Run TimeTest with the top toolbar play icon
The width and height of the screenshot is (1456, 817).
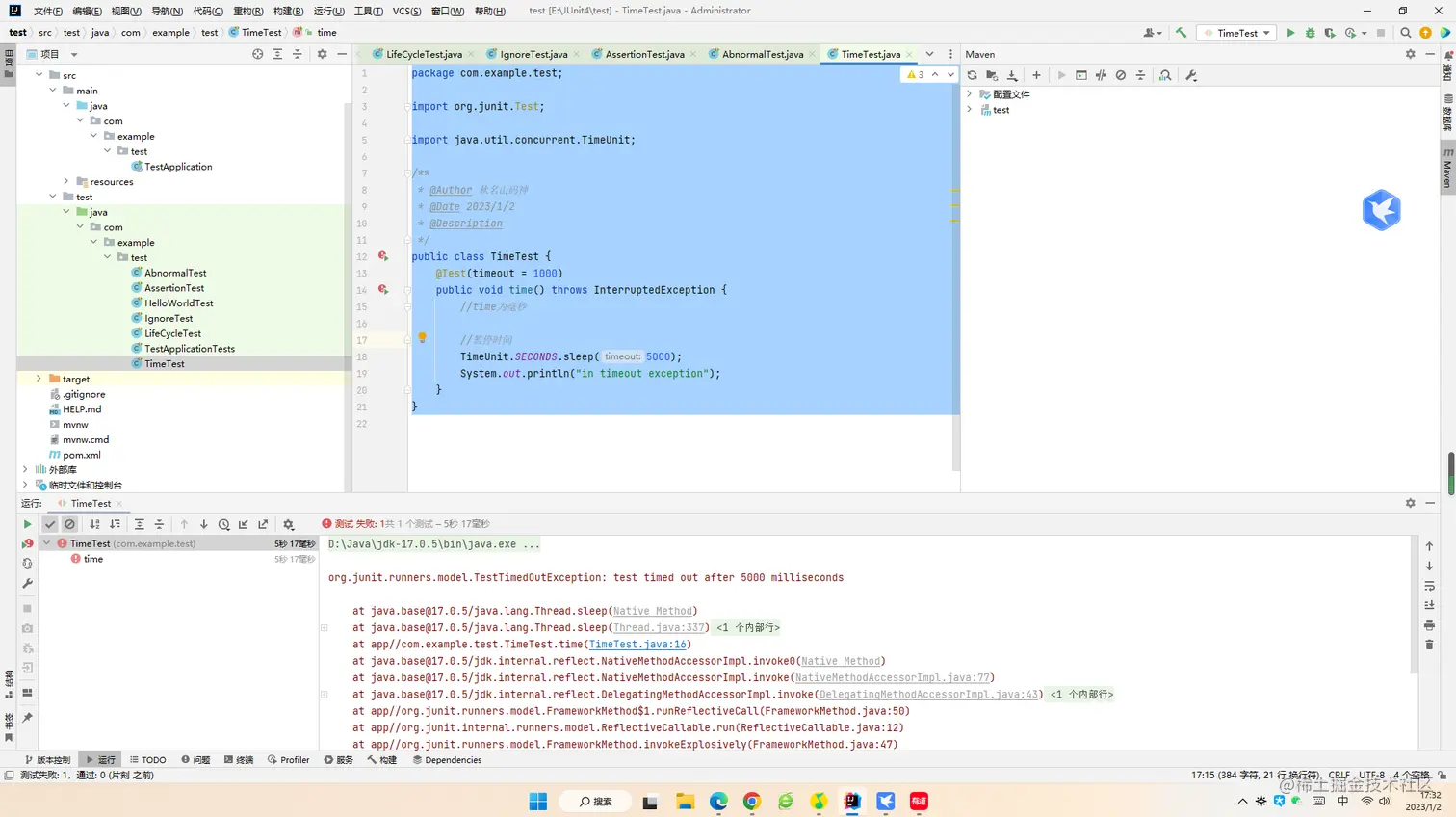(x=1291, y=33)
